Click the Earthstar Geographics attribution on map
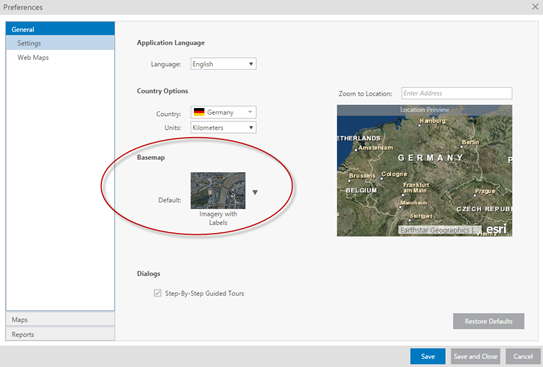Image resolution: width=543 pixels, height=367 pixels. pos(439,230)
